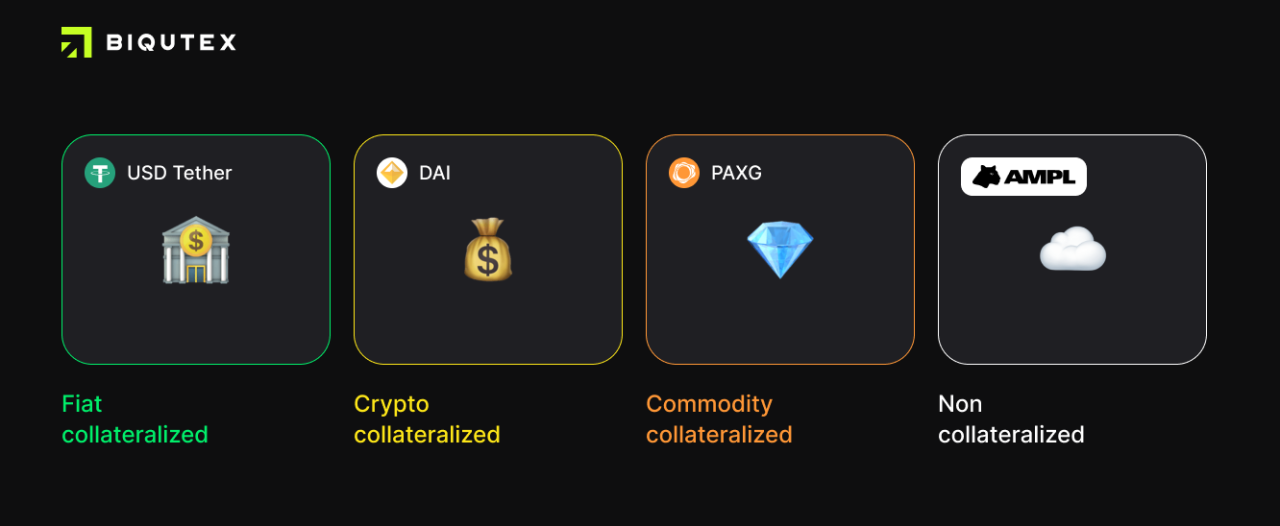Click the "Commodity collateralized" orange label
1280x526 pixels.
[x=719, y=419]
